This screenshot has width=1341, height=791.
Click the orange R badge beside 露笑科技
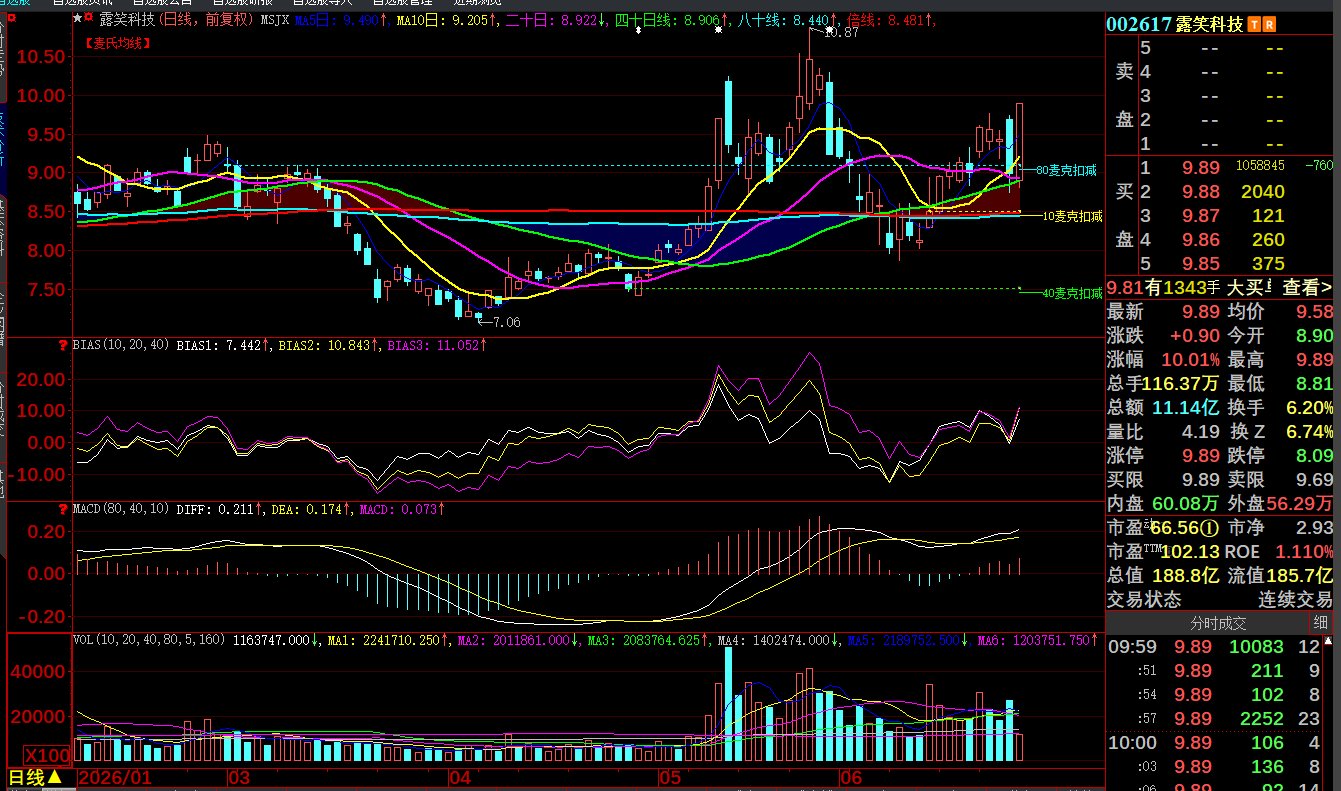pyautogui.click(x=1269, y=24)
